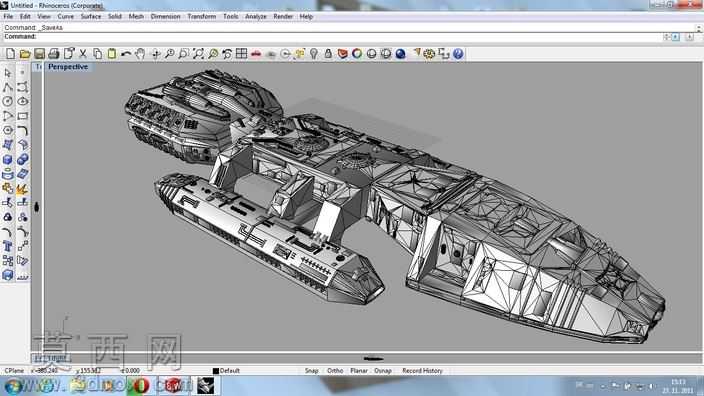This screenshot has height=396, width=704.
Task: Click the Shade sphere icon
Action: (x=371, y=54)
